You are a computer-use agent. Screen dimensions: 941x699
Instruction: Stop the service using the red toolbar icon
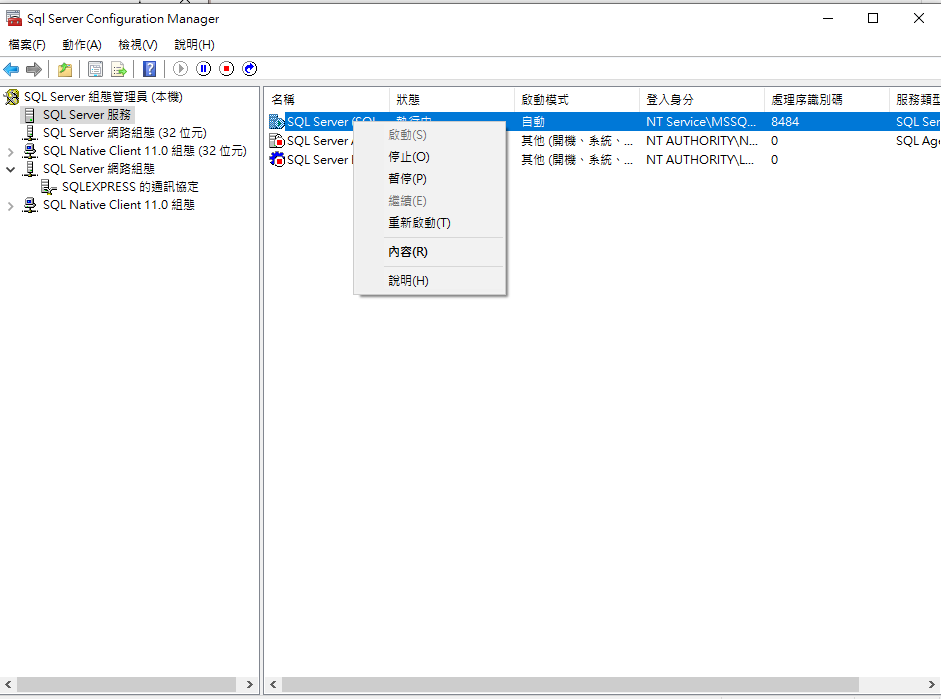227,69
